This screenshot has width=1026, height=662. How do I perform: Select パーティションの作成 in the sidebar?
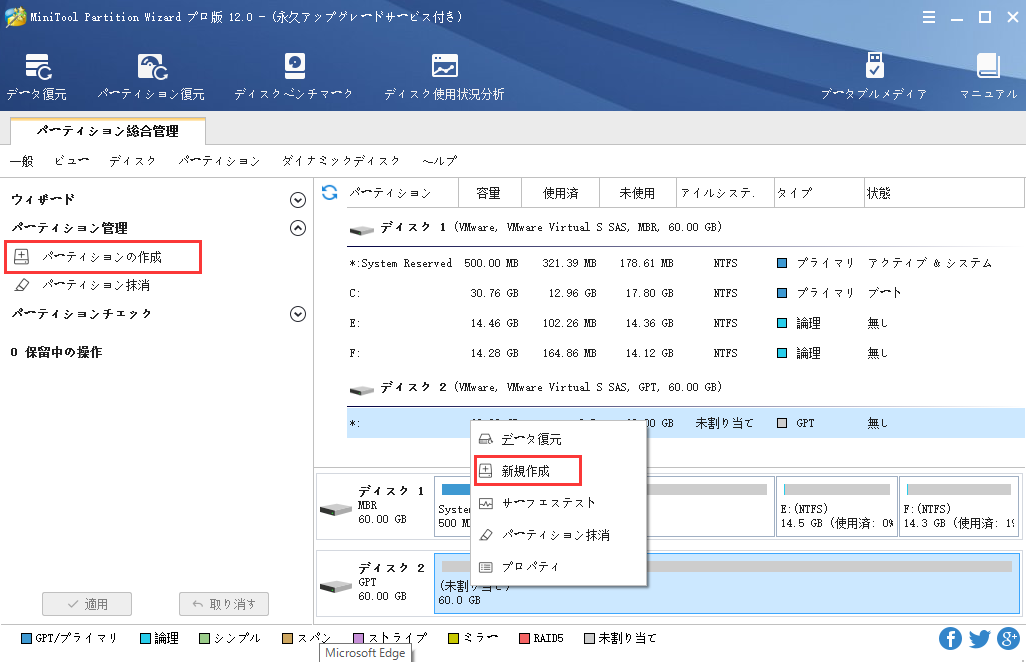pyautogui.click(x=103, y=256)
